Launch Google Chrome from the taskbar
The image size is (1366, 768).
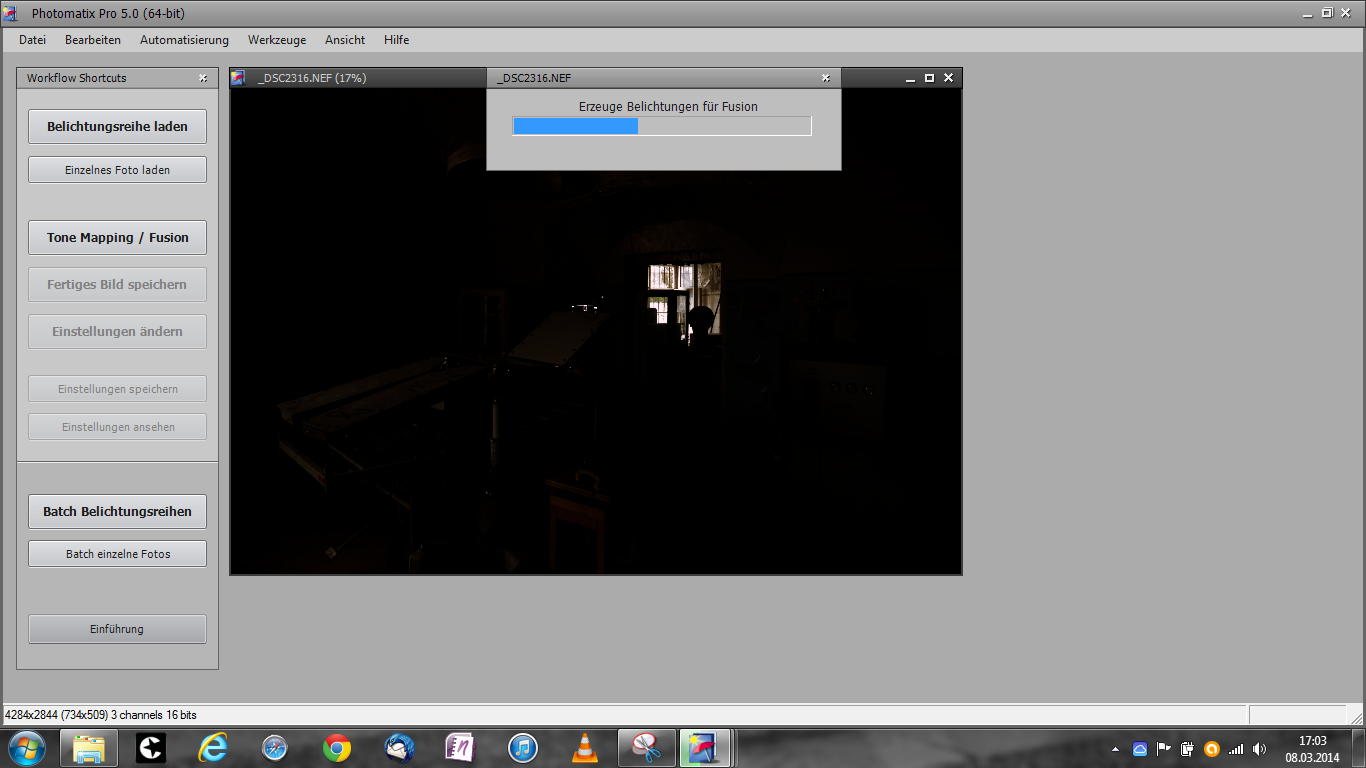337,747
